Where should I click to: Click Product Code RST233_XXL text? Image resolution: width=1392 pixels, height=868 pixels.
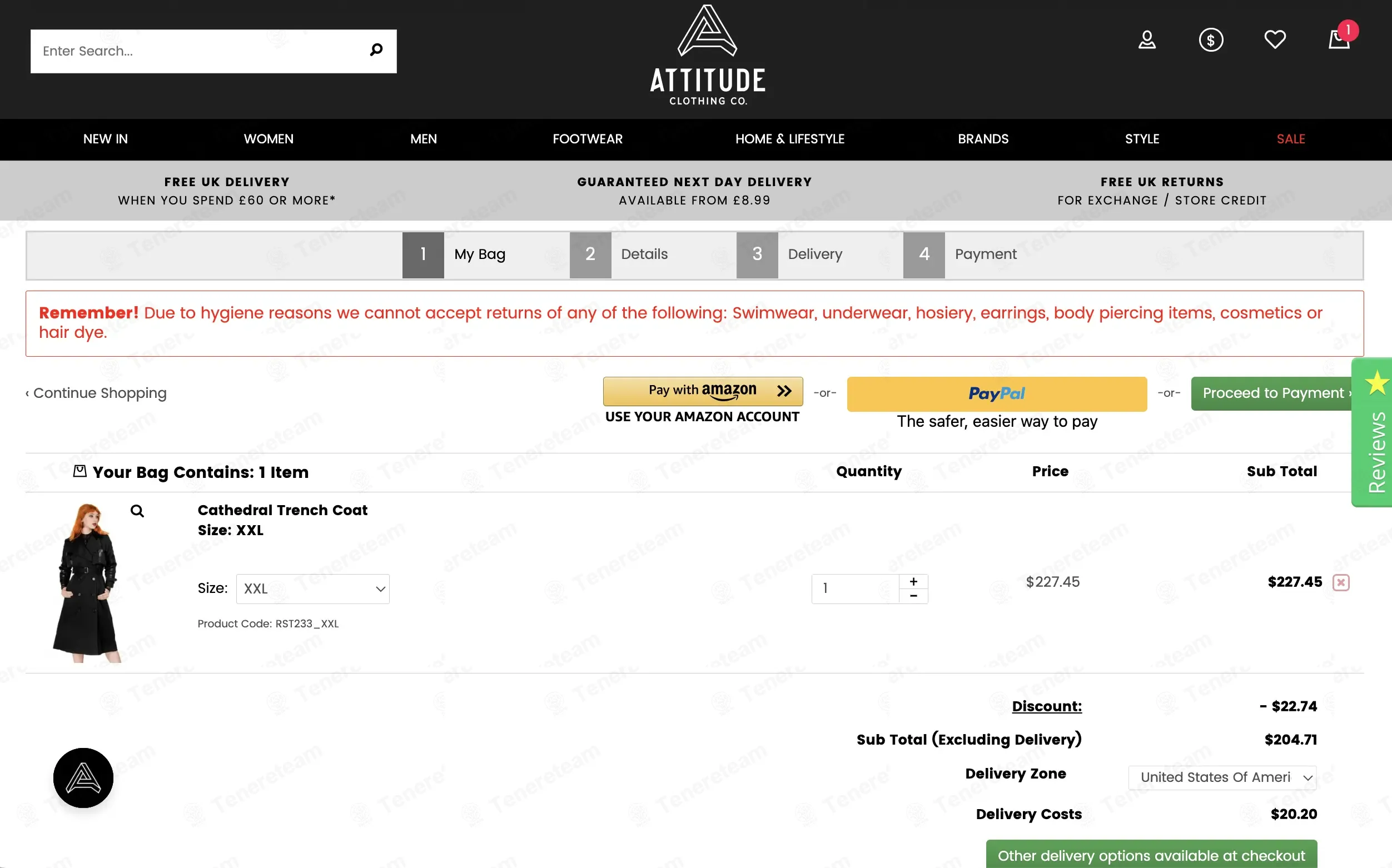(x=268, y=623)
